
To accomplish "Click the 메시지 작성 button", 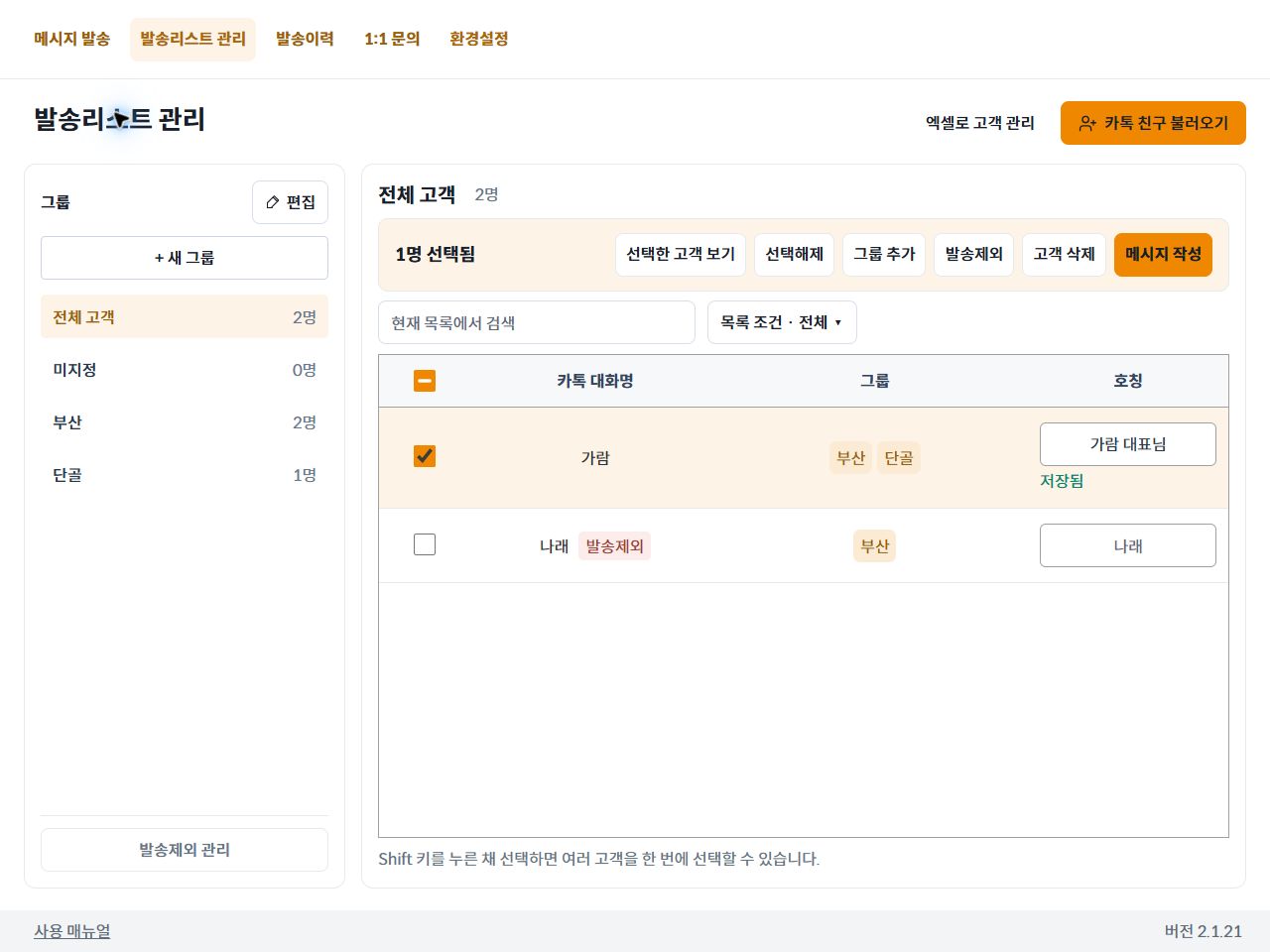I will tap(1163, 255).
